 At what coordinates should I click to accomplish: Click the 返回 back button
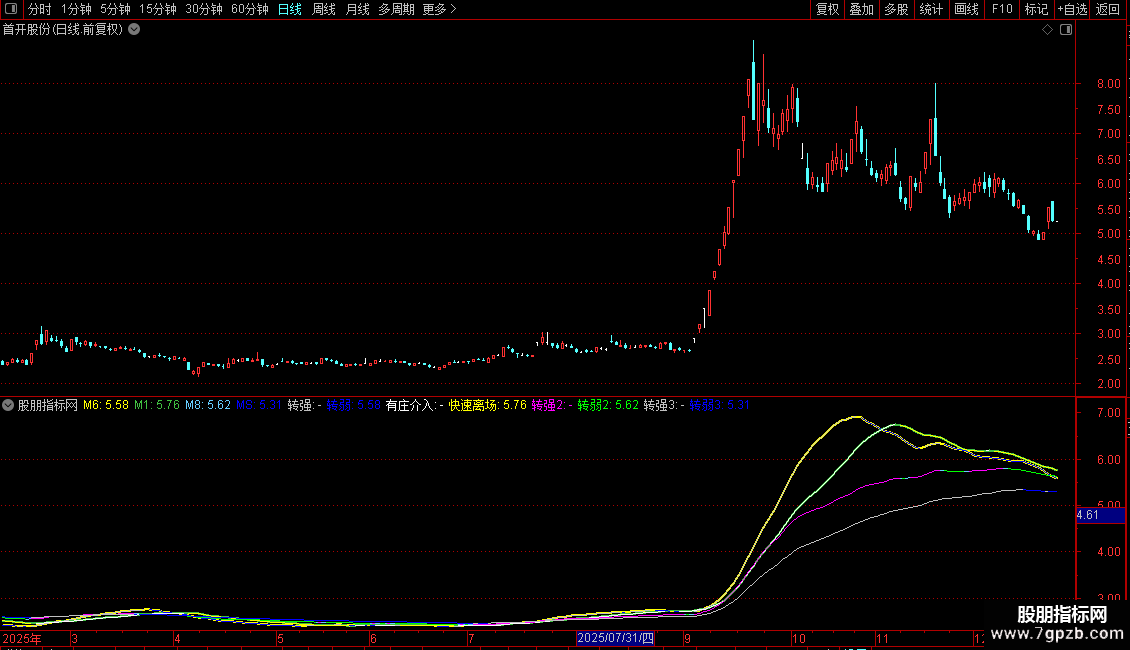[x=1108, y=9]
